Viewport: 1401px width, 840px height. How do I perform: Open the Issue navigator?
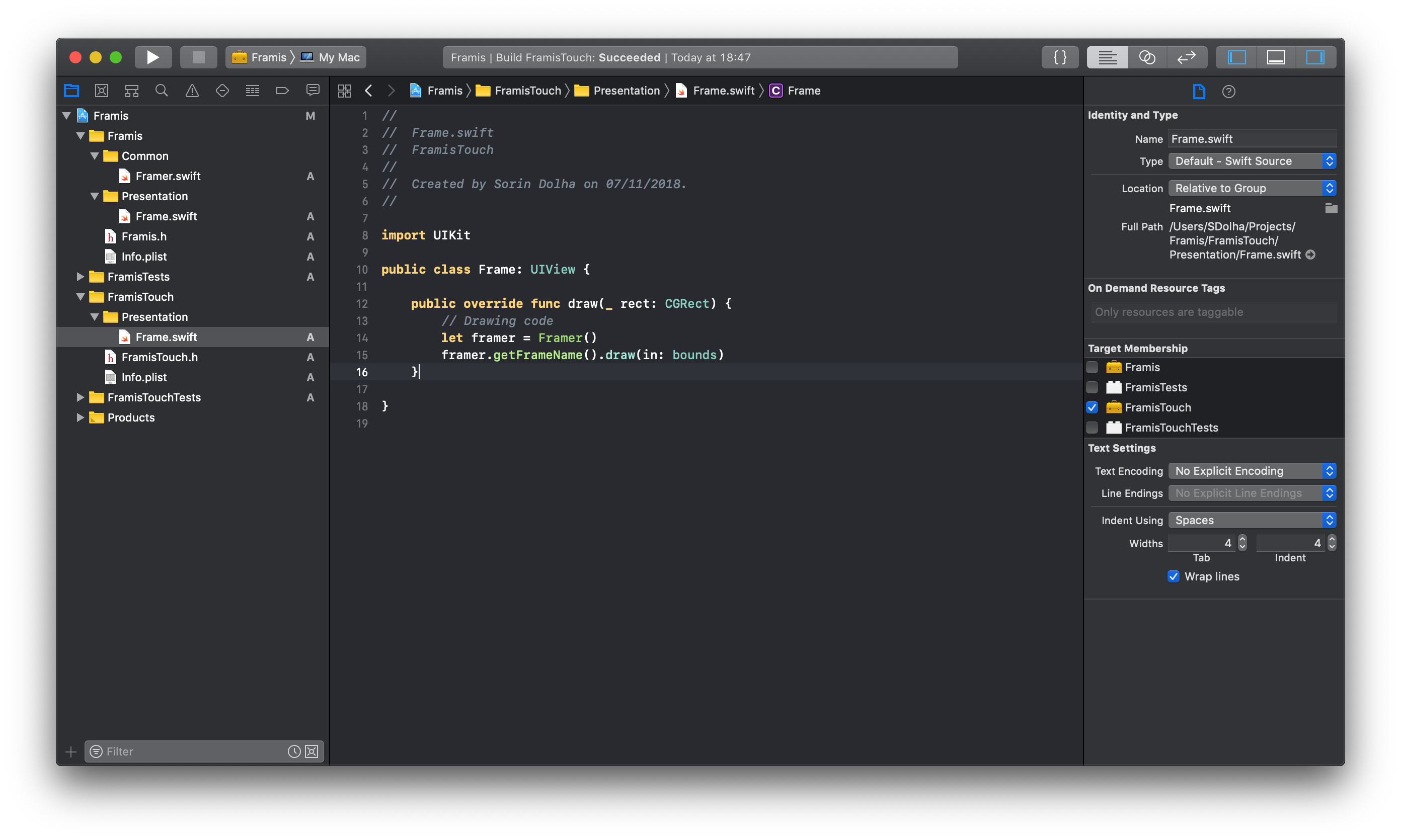(x=192, y=91)
